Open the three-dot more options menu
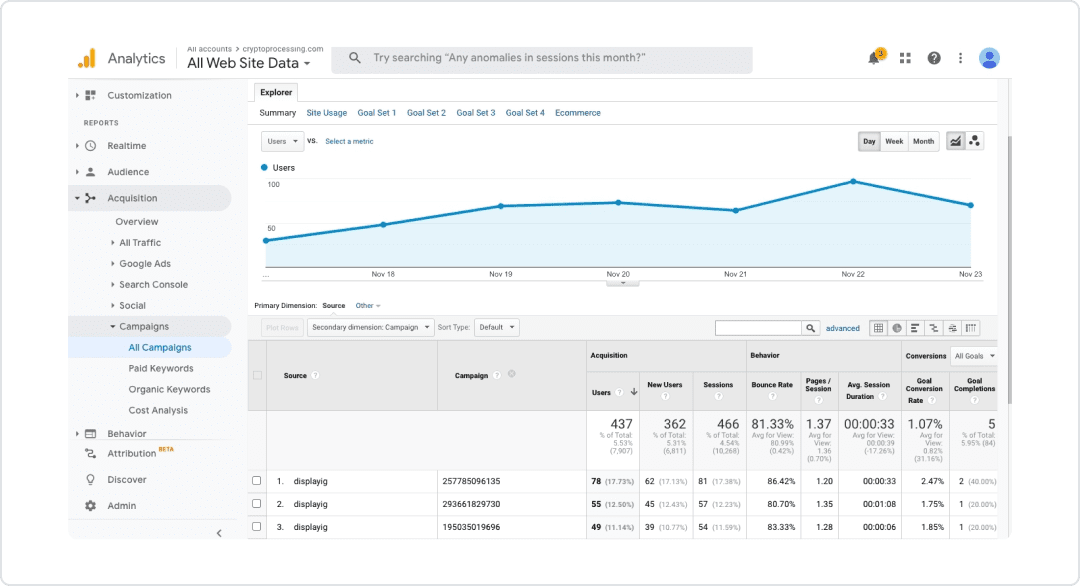The image size is (1080, 586). click(960, 59)
